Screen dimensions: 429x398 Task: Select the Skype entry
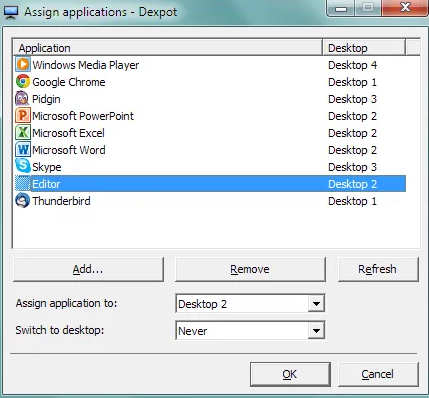click(210, 167)
